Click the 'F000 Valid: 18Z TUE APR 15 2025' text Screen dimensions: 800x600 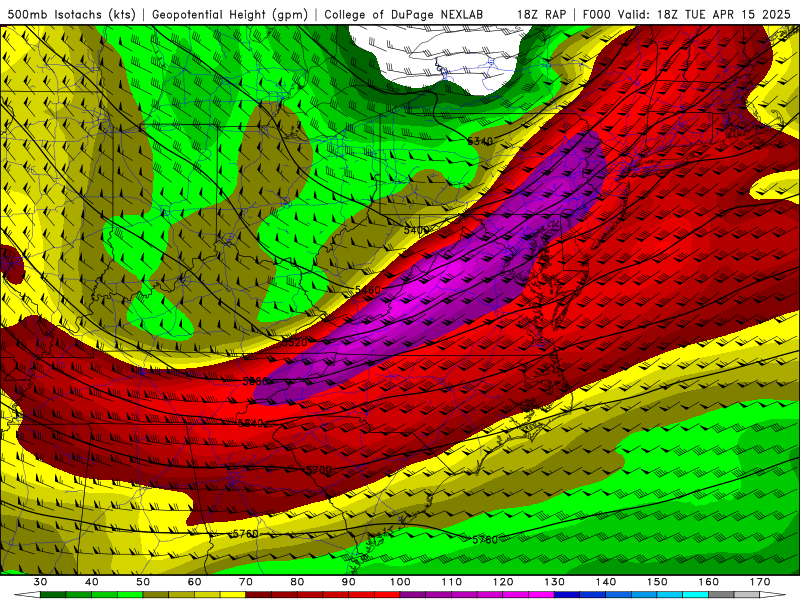point(686,14)
